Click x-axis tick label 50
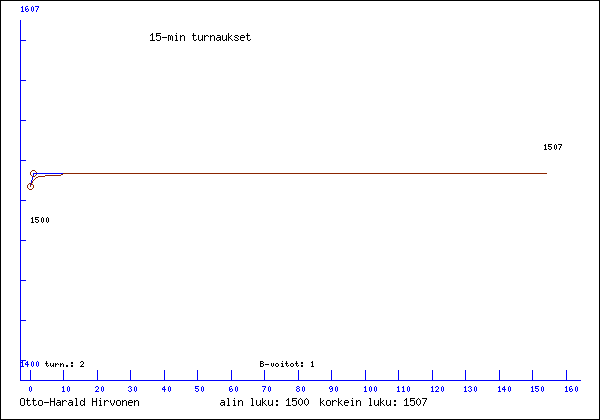This screenshot has width=600, height=420. click(x=199, y=388)
